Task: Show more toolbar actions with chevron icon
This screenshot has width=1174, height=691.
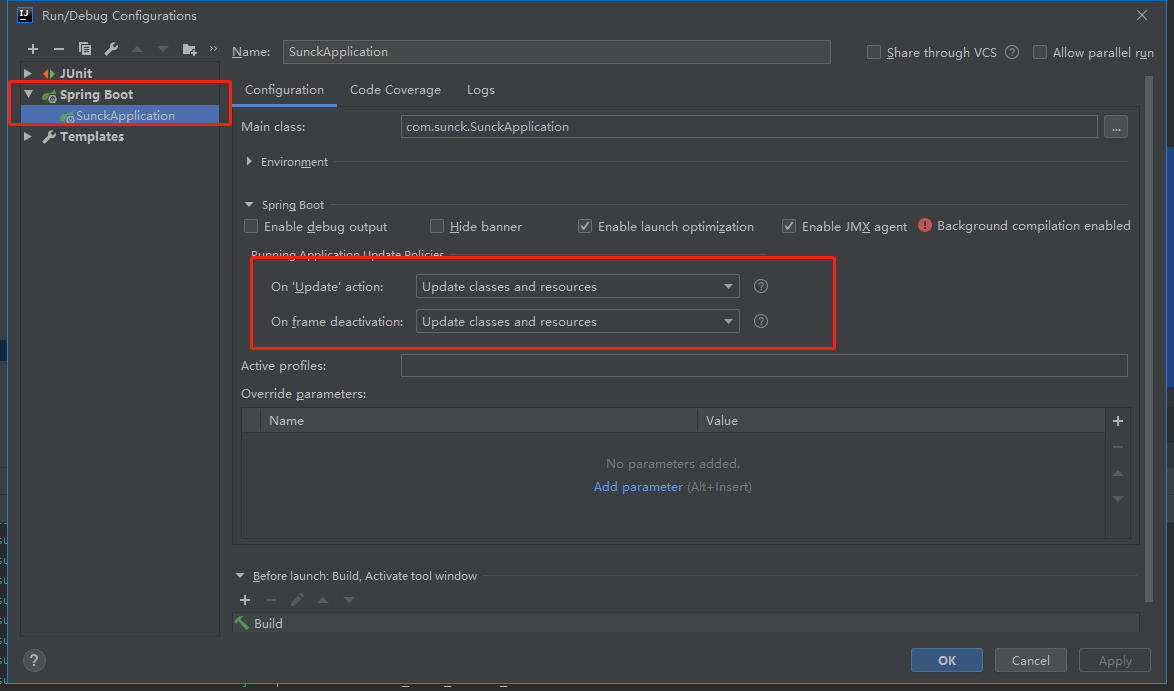Action: 211,48
